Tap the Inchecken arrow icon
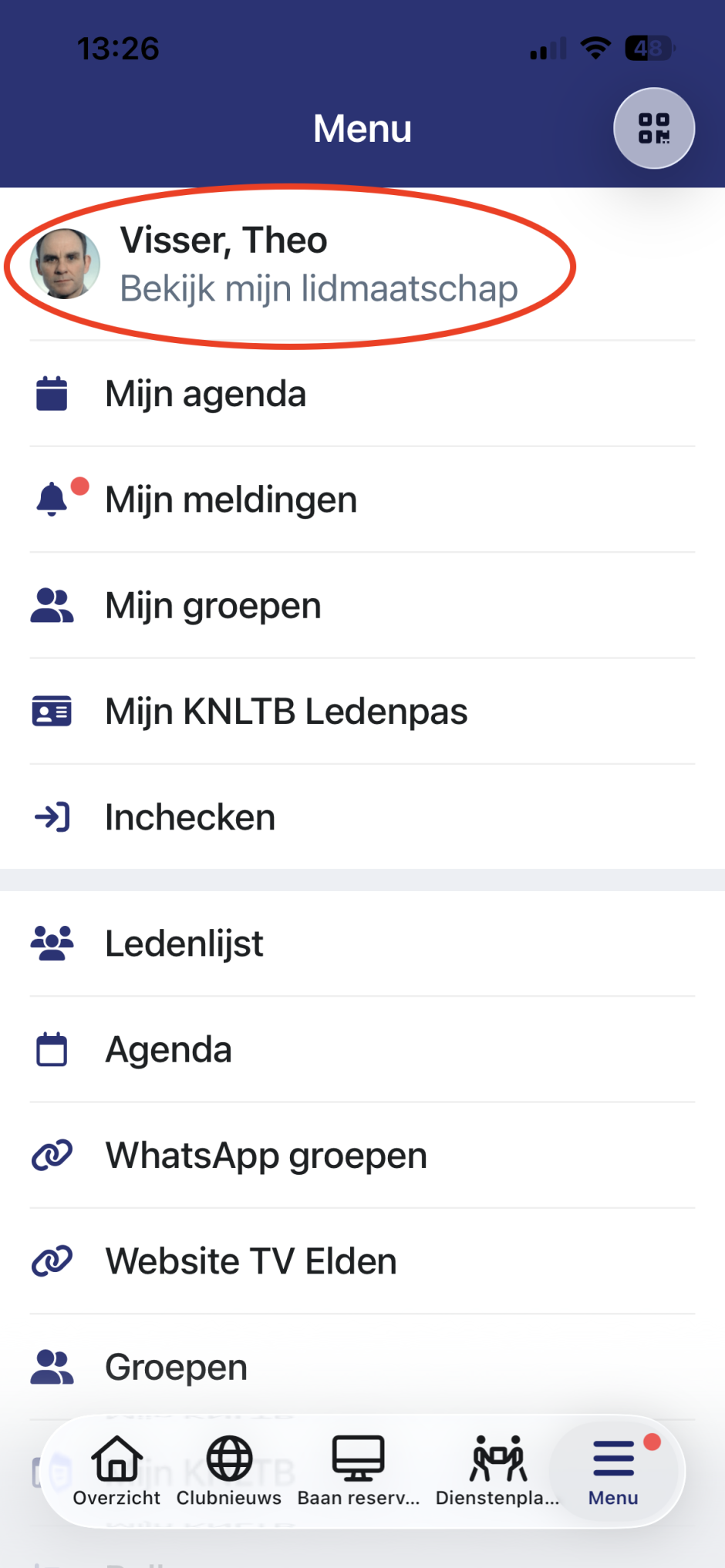 52,817
